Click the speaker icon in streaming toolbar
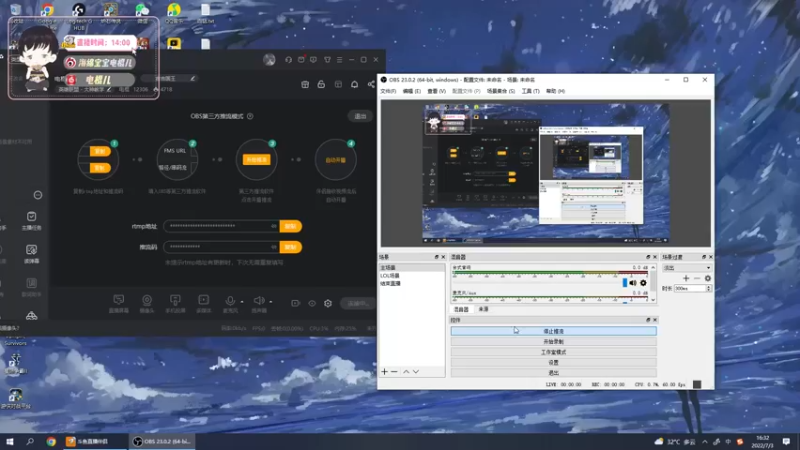The image size is (800, 450). tap(259, 303)
